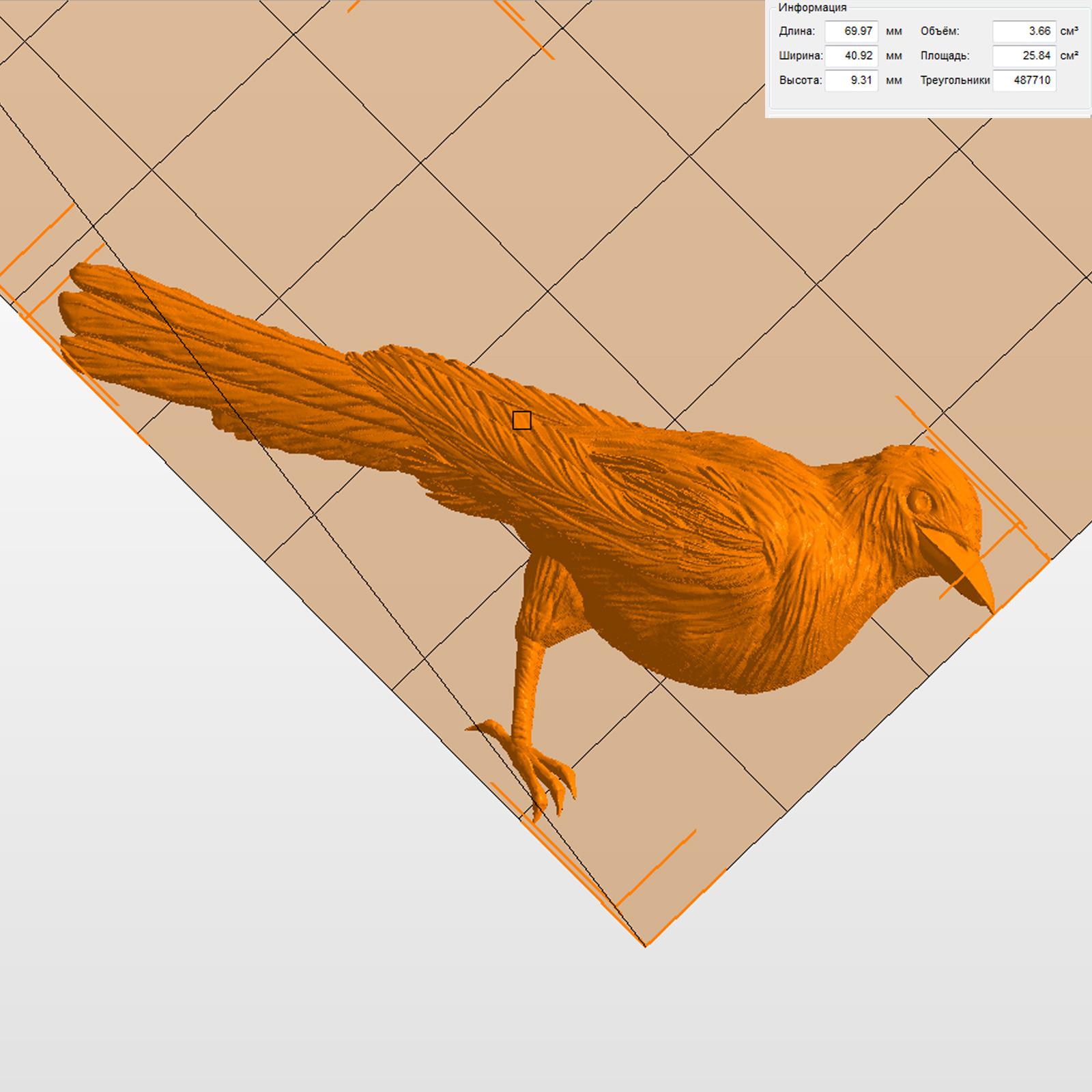Click the Ширина value field showing 40.92
This screenshot has width=1092, height=1092.
[x=850, y=56]
